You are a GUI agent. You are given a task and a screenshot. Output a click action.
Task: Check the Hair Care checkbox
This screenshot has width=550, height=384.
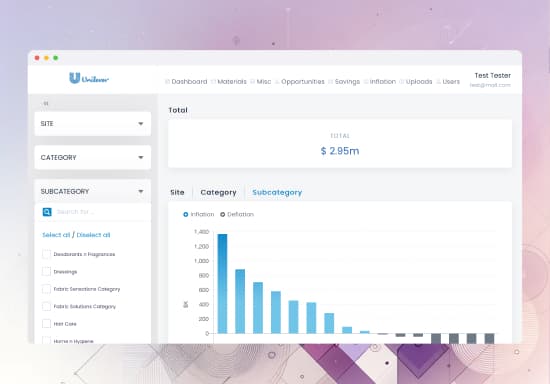pos(46,324)
